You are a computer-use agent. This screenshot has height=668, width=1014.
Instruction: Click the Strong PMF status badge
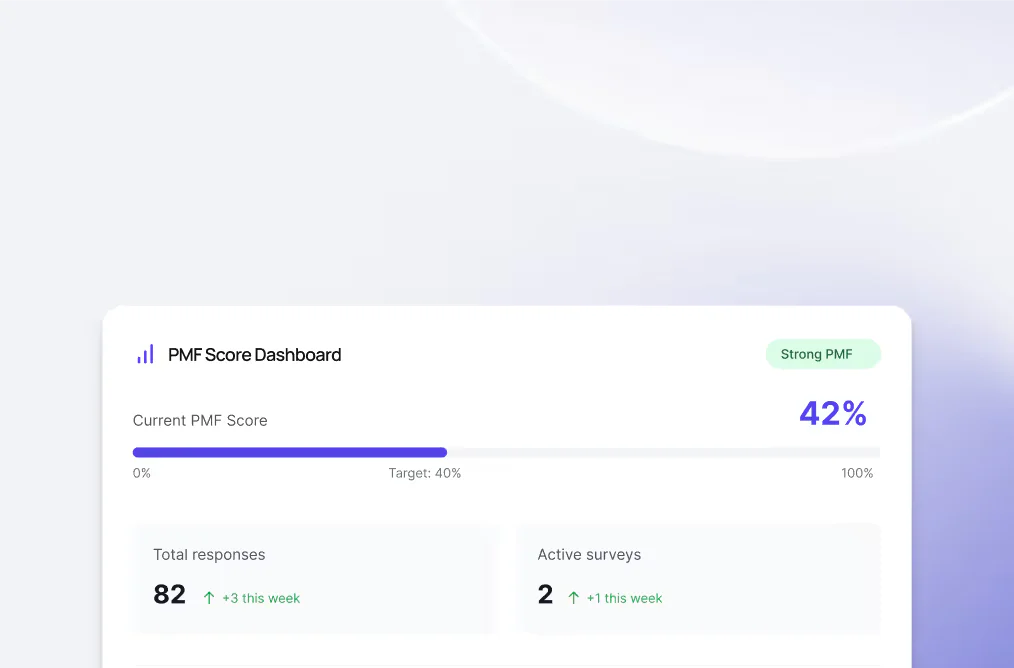pyautogui.click(x=823, y=354)
